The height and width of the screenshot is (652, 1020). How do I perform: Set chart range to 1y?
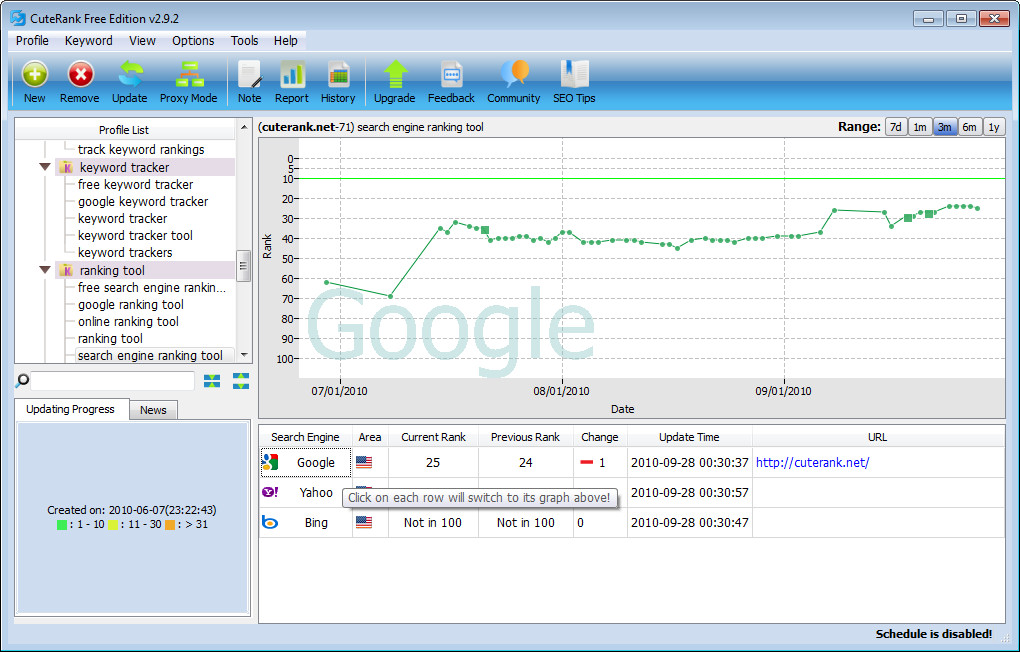pos(994,127)
